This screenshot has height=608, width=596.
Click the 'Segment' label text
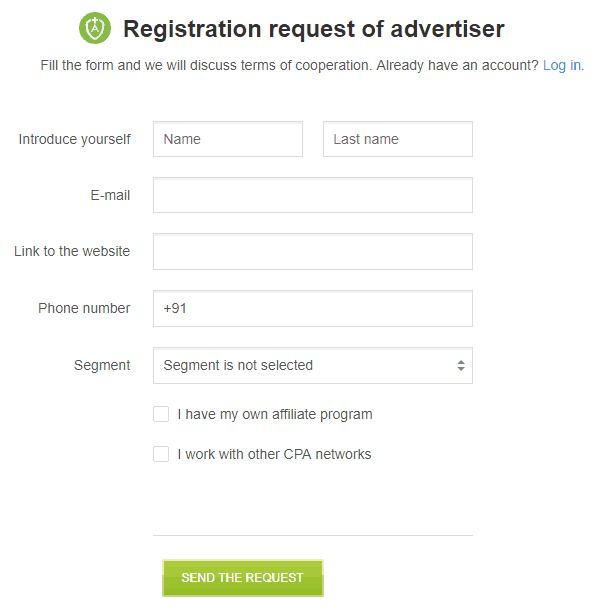tap(102, 365)
